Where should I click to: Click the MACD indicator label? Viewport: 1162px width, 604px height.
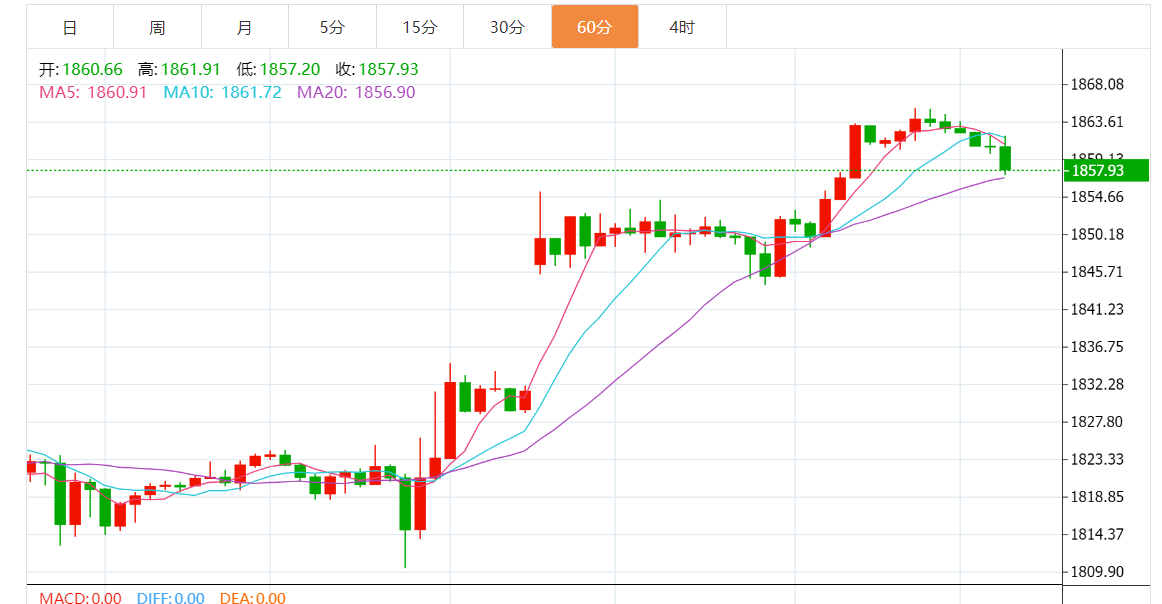click(x=80, y=598)
